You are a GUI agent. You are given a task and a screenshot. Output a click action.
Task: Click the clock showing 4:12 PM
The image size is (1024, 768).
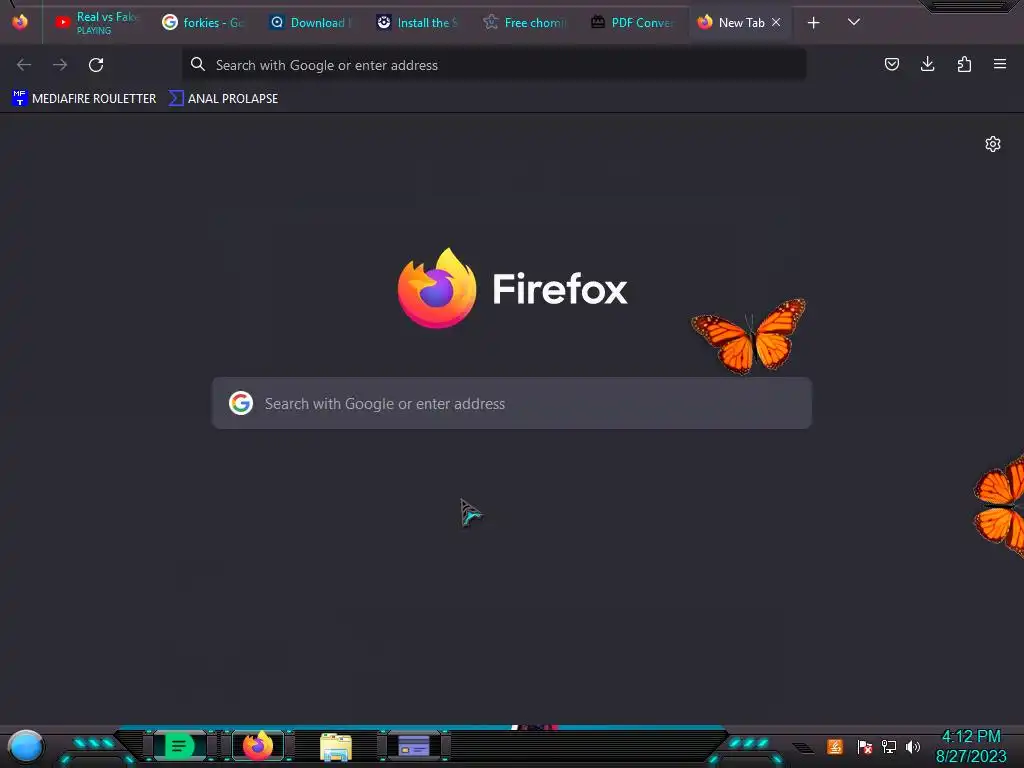click(971, 737)
